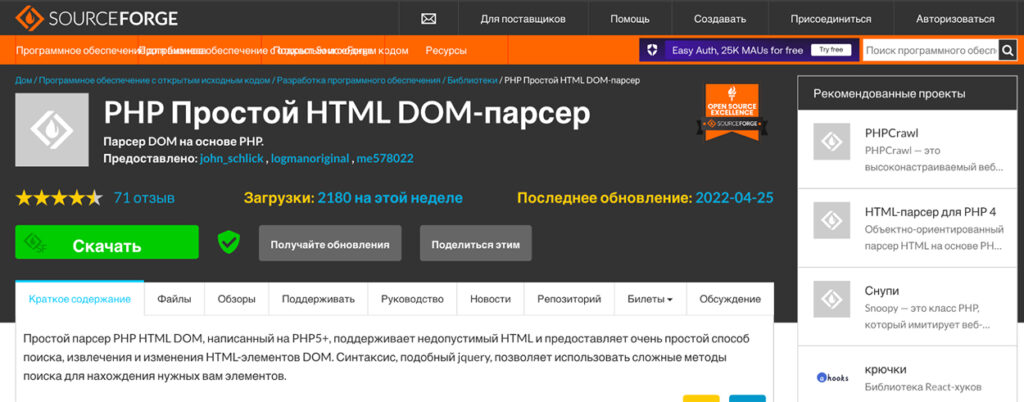
Task: Click the SourceForge logo icon
Action: [27, 18]
